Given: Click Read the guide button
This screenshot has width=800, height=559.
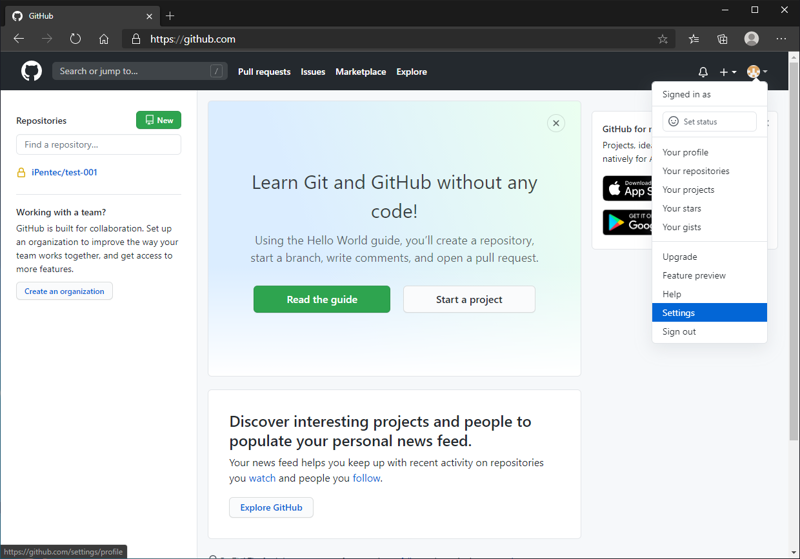Looking at the screenshot, I should coord(322,299).
